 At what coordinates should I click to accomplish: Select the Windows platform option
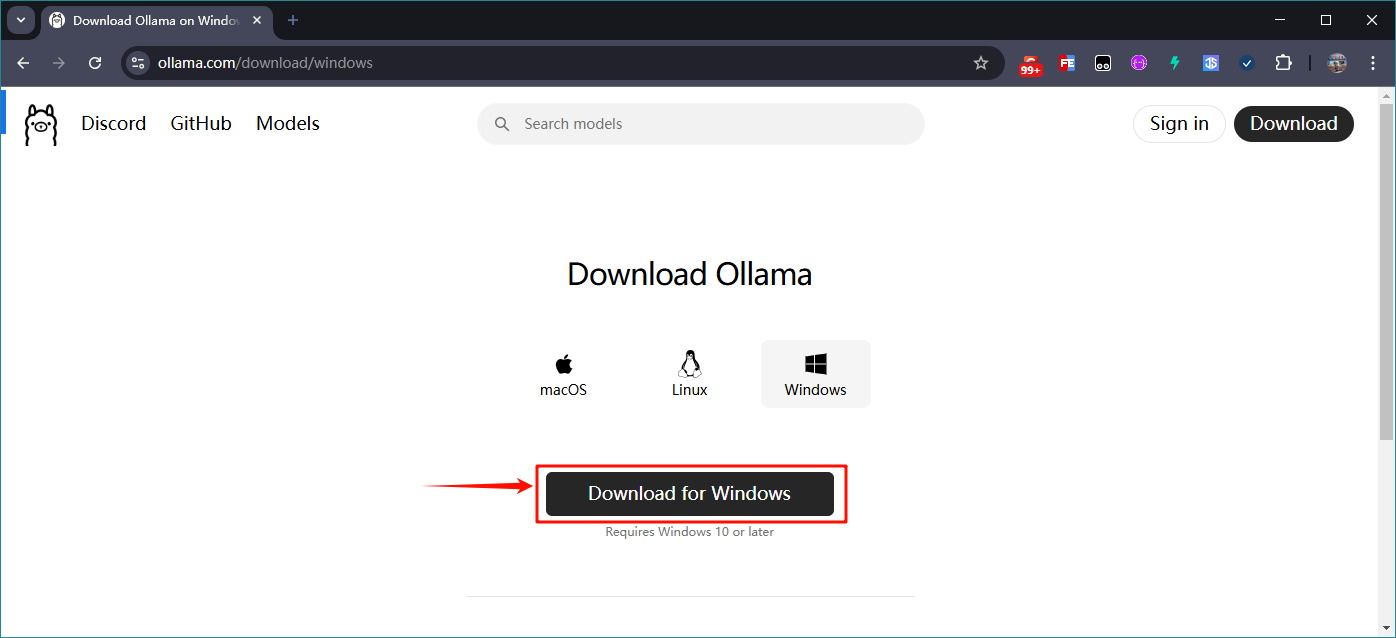[x=815, y=373]
